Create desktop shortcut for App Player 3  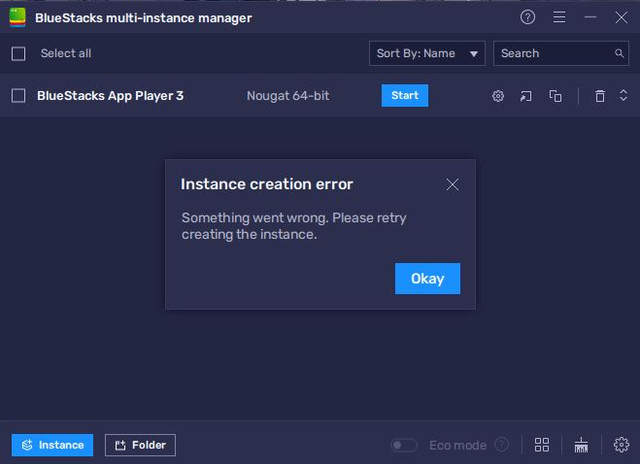526,96
